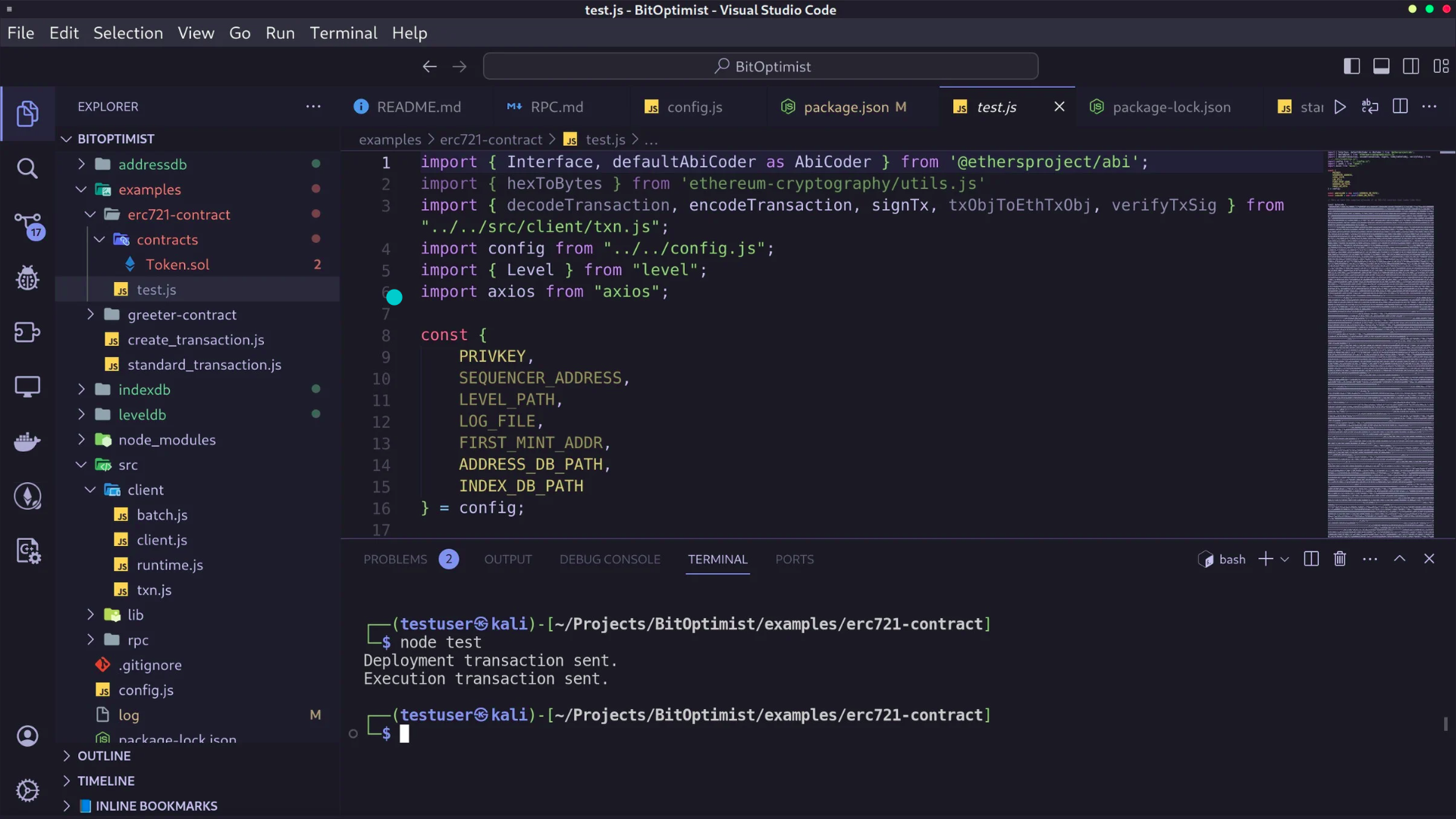This screenshot has height=819, width=1456.
Task: Open Docker view in activity bar
Action: [x=27, y=441]
